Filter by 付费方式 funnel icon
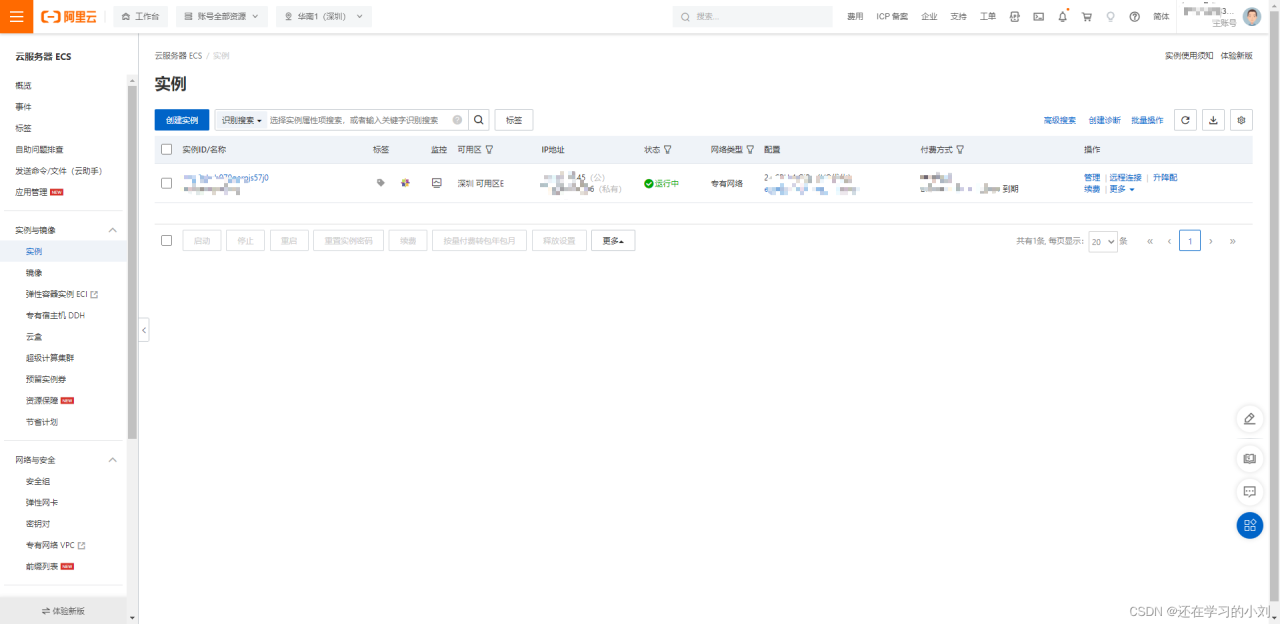Viewport: 1280px width, 624px height. [x=960, y=150]
